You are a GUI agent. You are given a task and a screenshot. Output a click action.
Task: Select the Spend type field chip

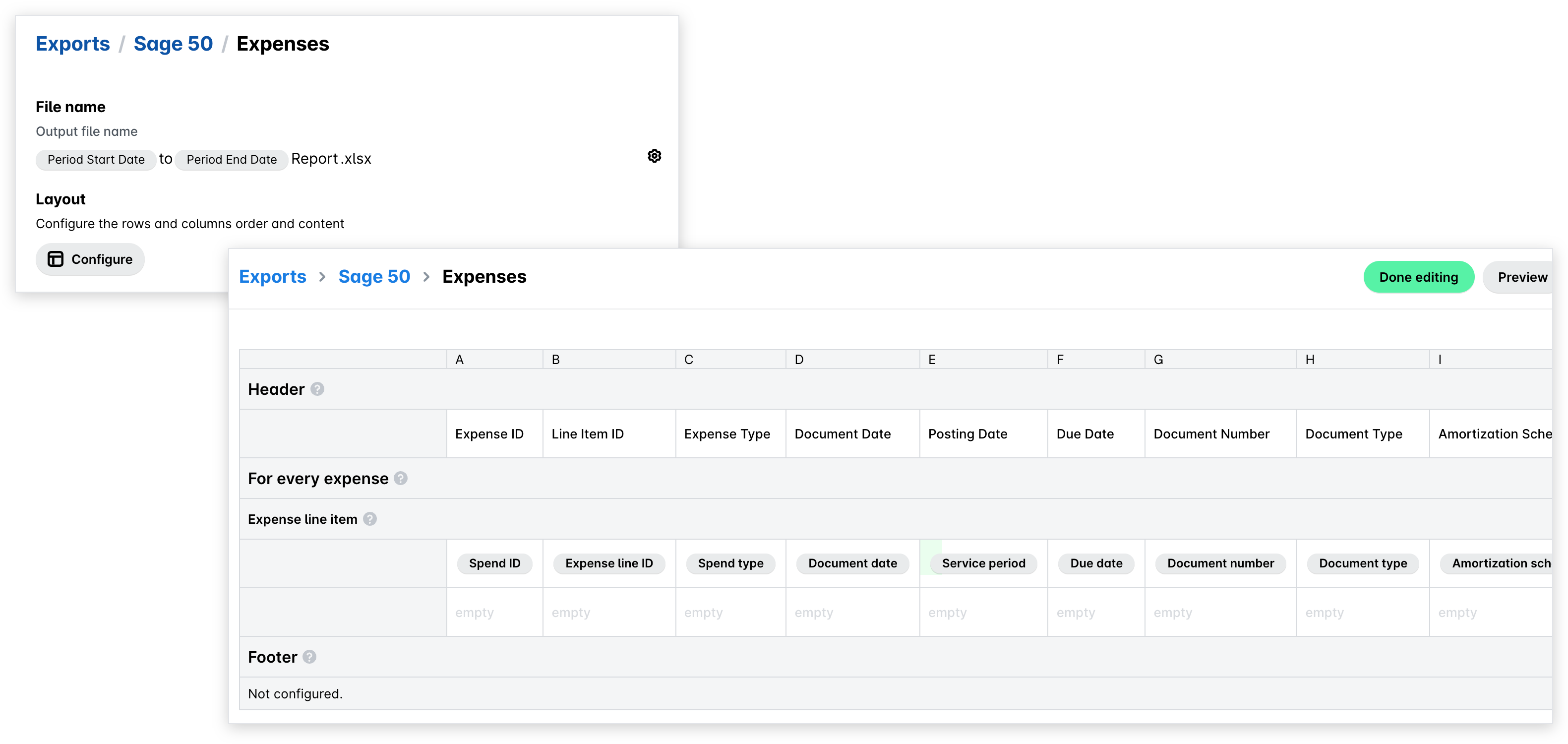[x=730, y=563]
